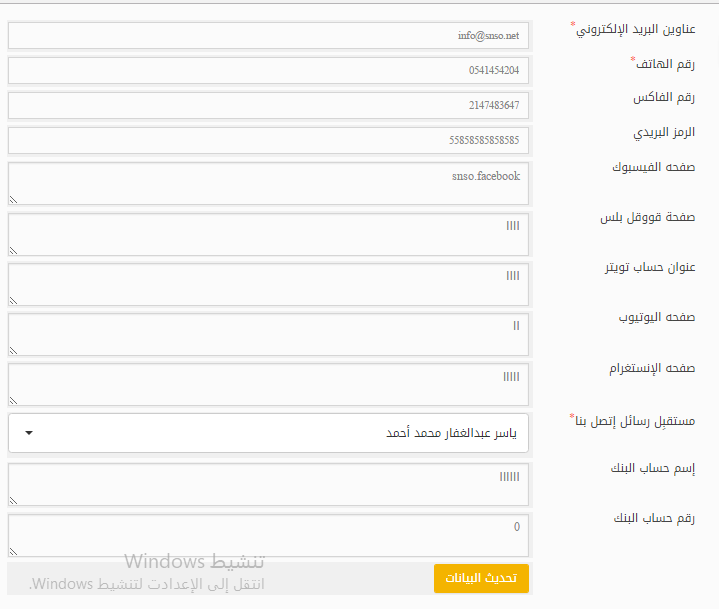Viewport: 719px width, 609px height.
Task: Click the resize grip of the bank account number textarea
Action: tap(13, 552)
